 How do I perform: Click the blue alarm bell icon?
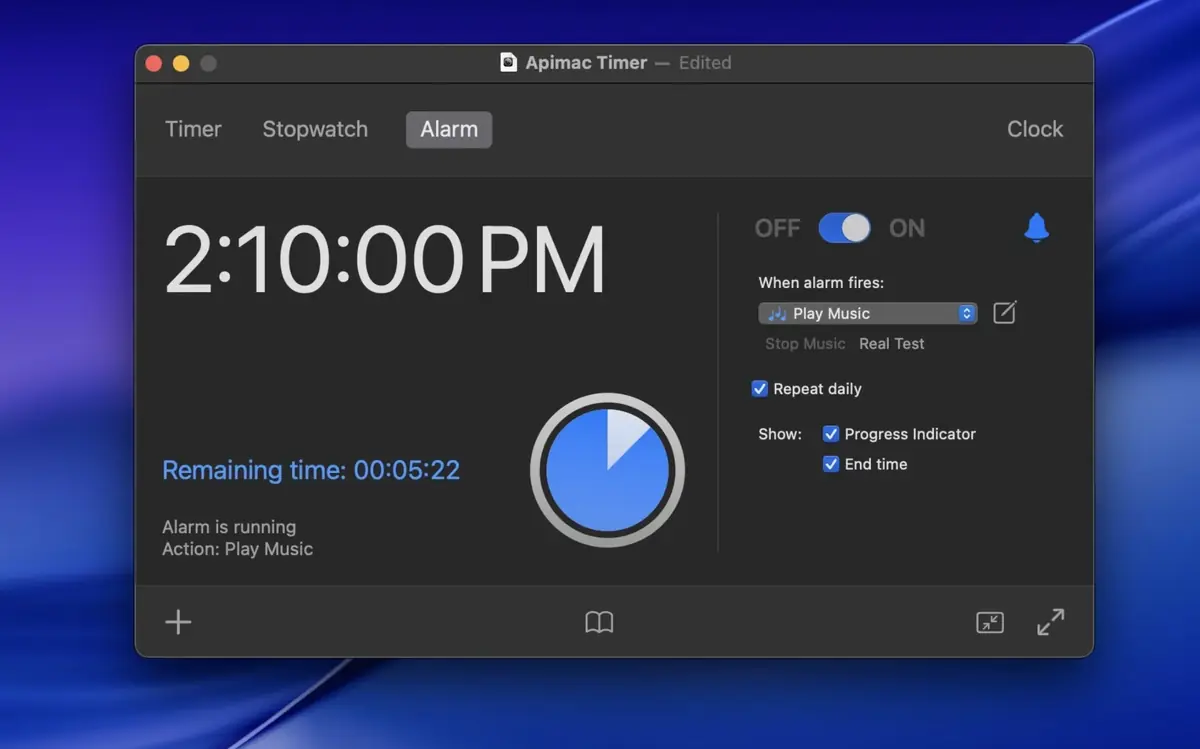pos(1036,228)
